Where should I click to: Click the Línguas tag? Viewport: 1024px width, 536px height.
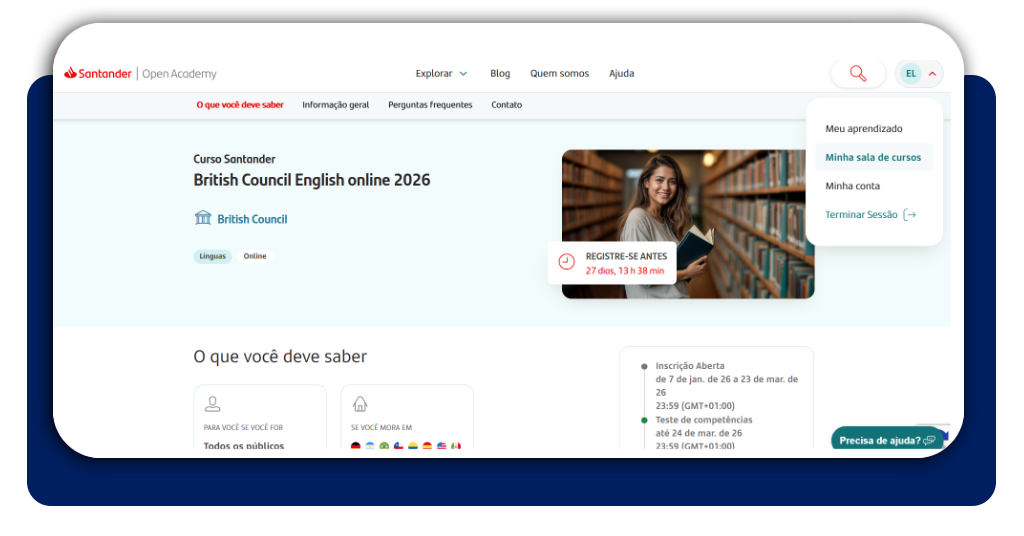[213, 256]
